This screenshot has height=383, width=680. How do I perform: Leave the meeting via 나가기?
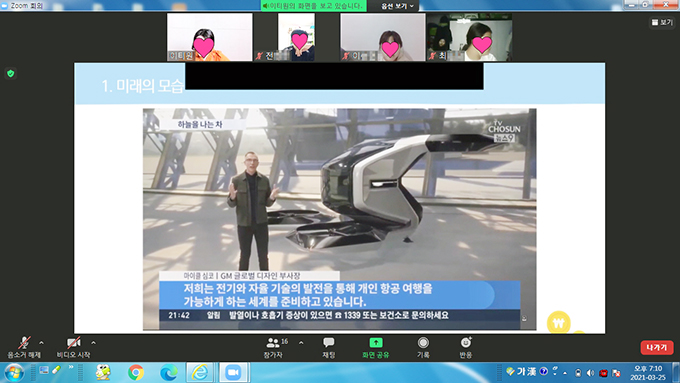click(657, 347)
